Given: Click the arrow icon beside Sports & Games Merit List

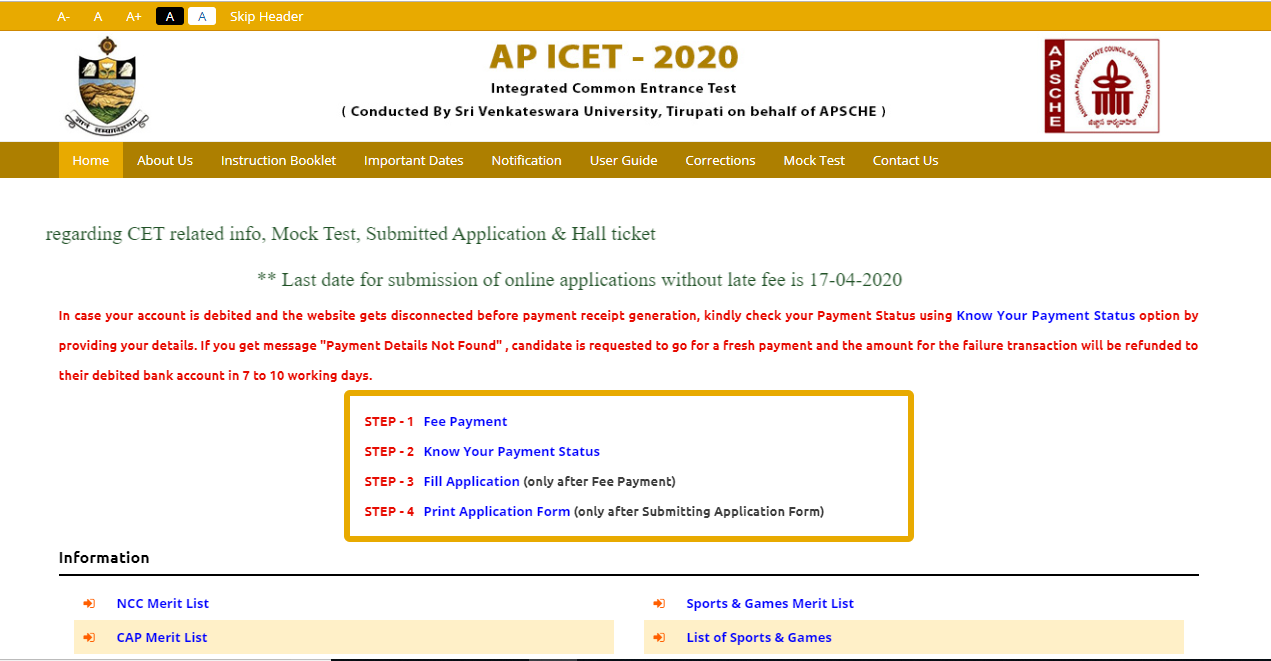Looking at the screenshot, I should 659,603.
